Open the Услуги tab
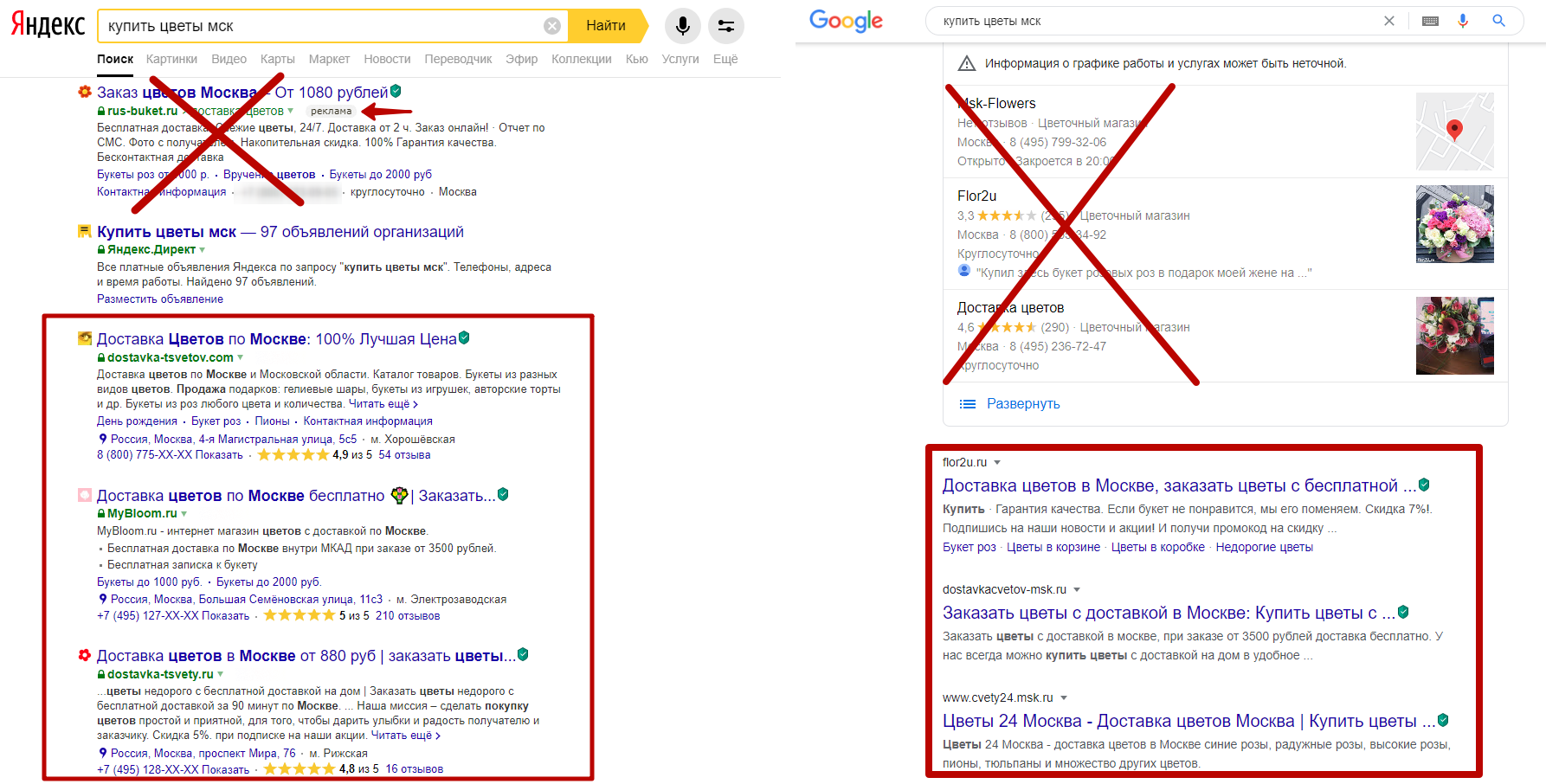 [x=680, y=59]
